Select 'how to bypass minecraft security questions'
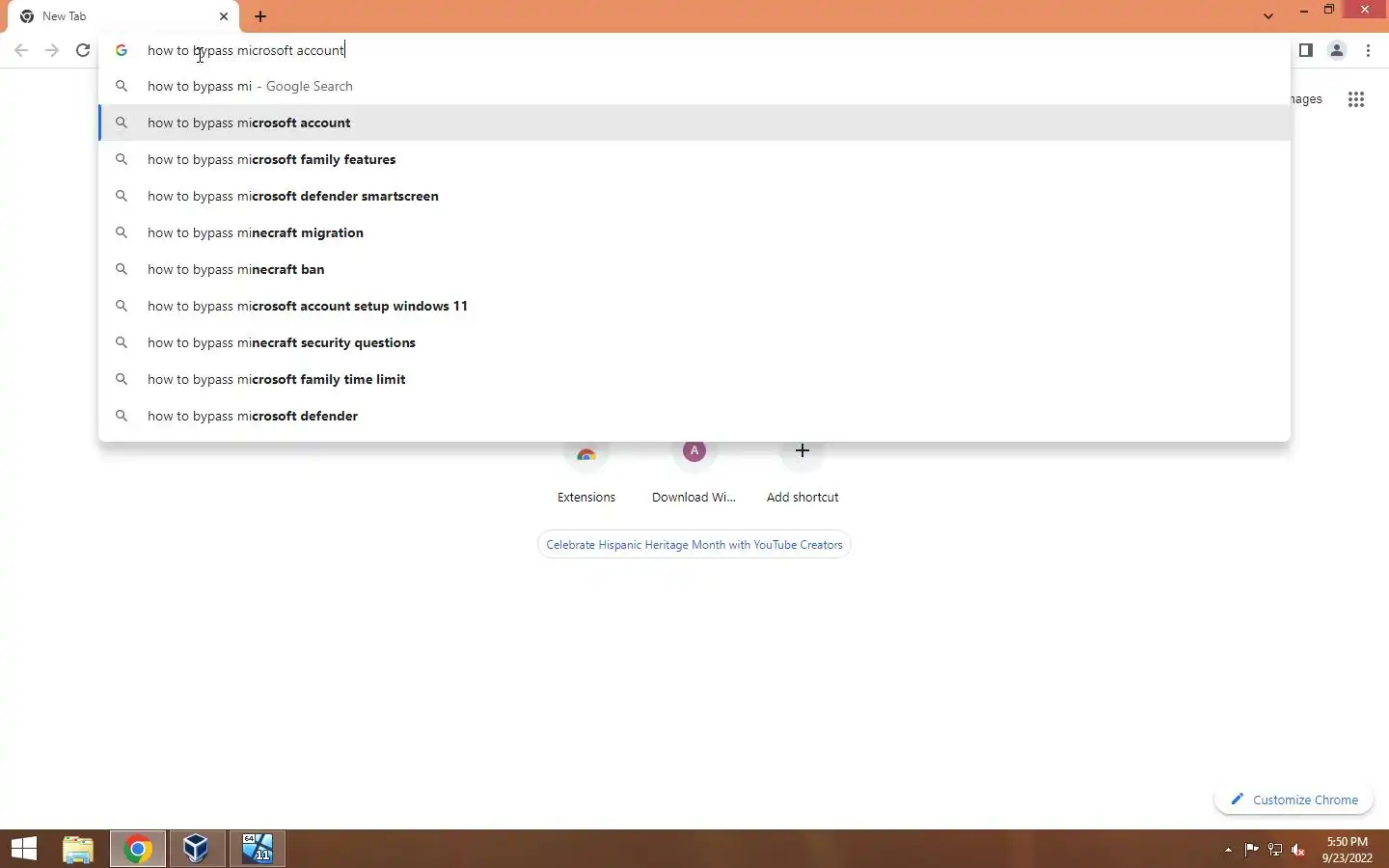 (x=694, y=342)
